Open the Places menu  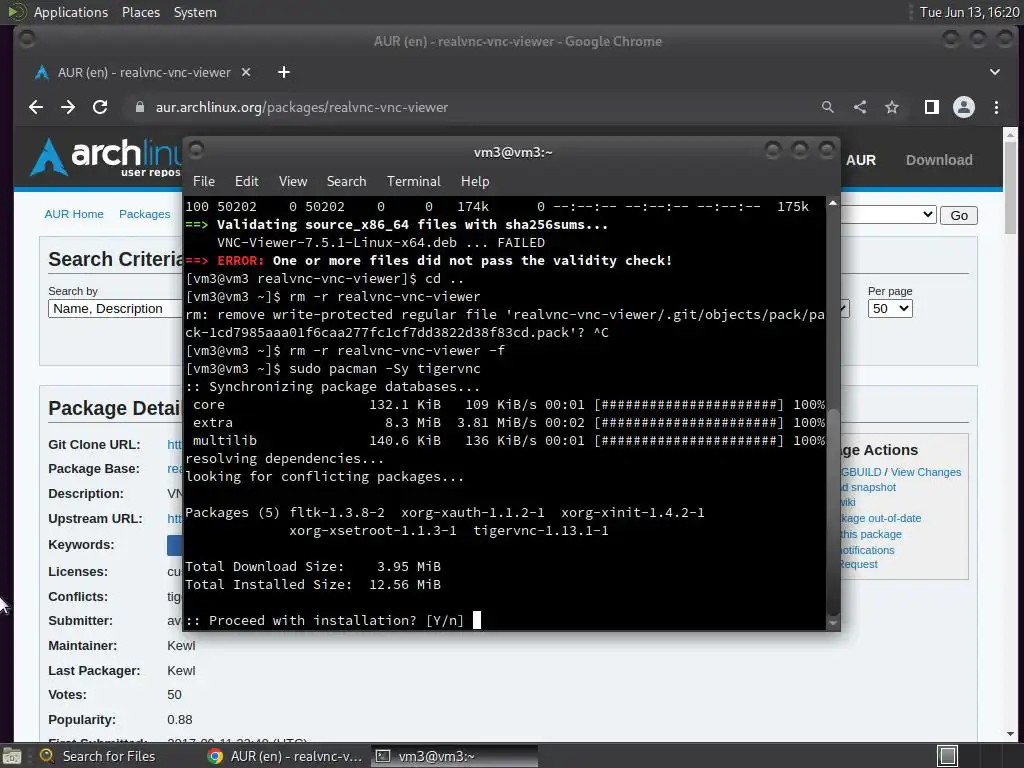(141, 12)
